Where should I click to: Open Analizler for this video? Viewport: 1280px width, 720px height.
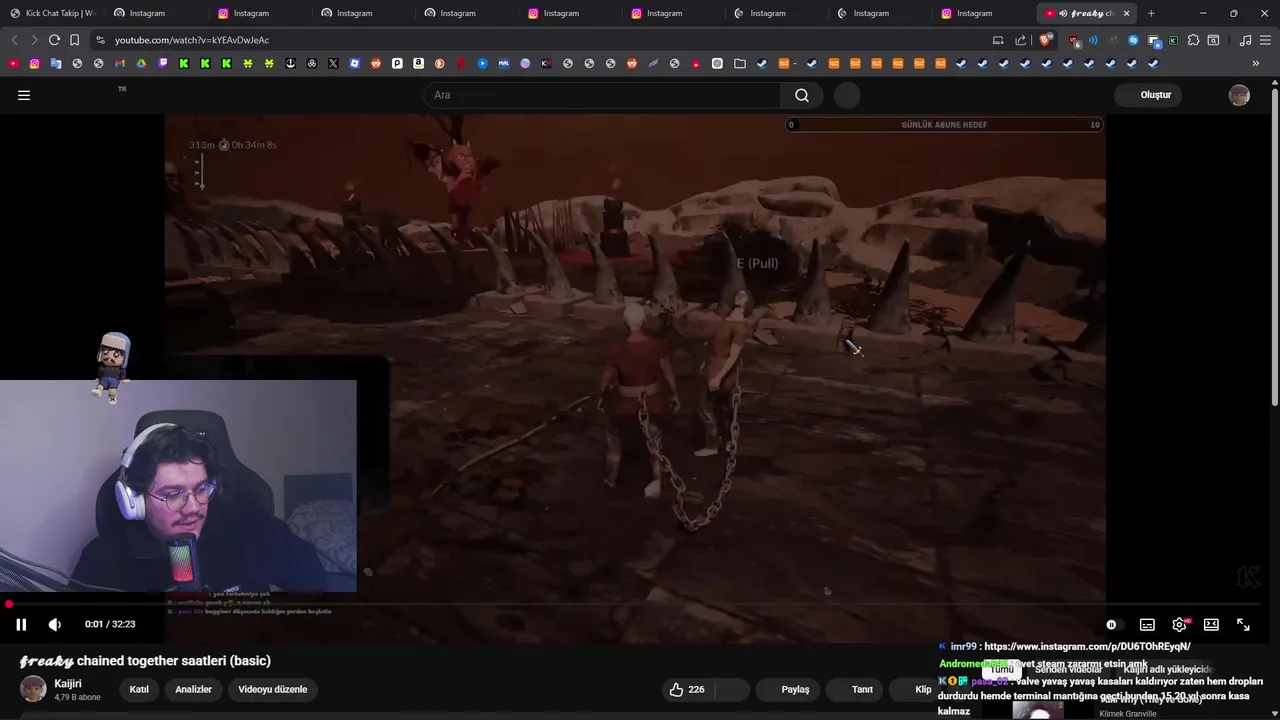(x=193, y=689)
